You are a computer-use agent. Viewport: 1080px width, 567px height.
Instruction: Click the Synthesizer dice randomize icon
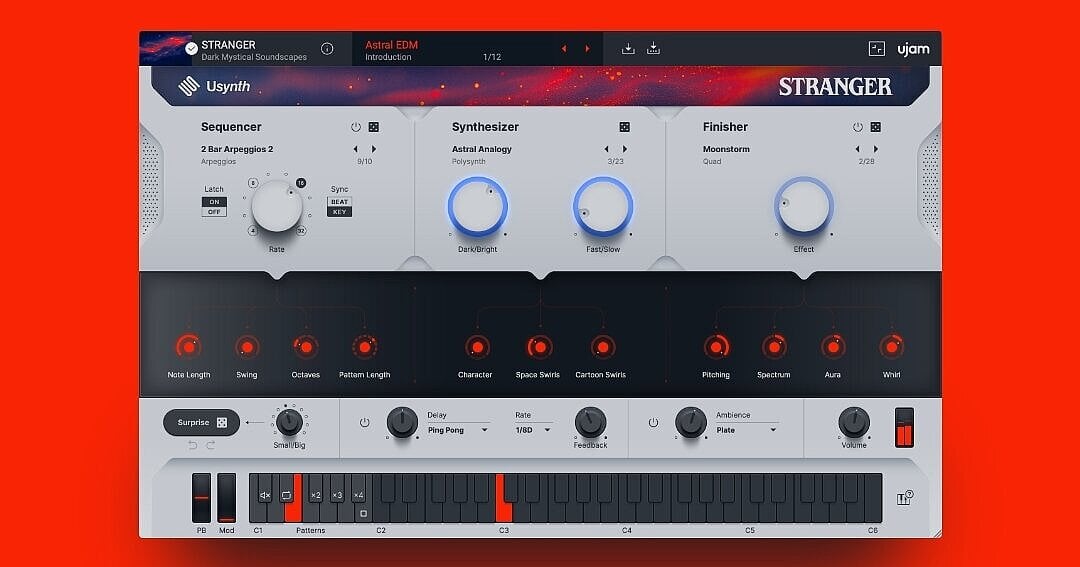[x=624, y=128]
